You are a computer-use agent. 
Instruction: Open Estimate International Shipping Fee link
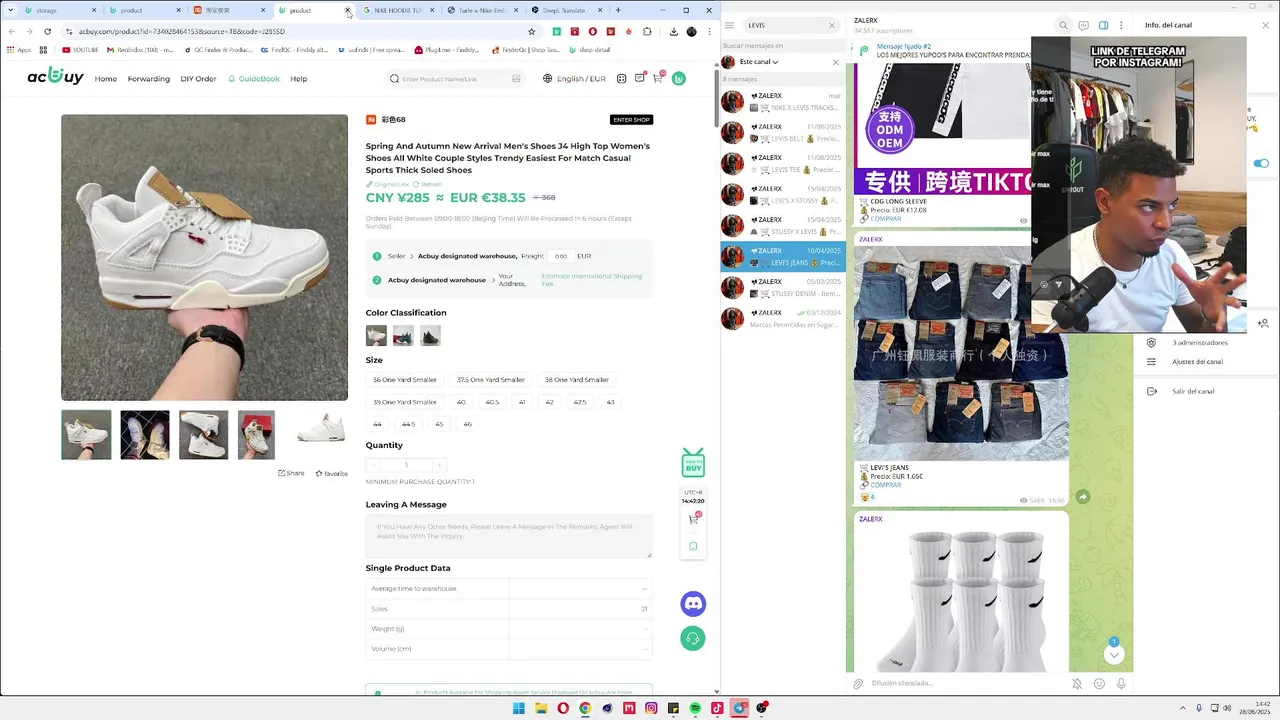pos(592,280)
